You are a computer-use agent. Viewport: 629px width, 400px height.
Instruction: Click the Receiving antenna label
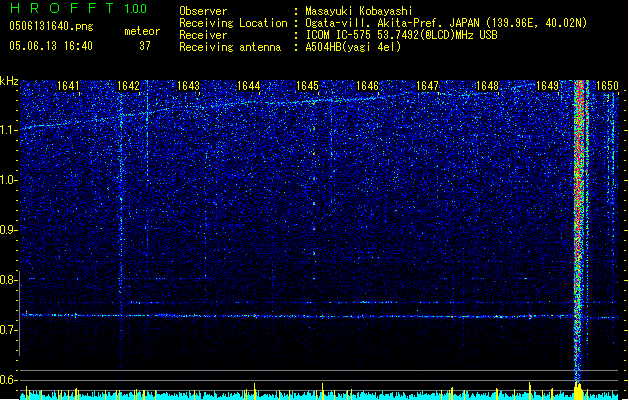click(230, 47)
